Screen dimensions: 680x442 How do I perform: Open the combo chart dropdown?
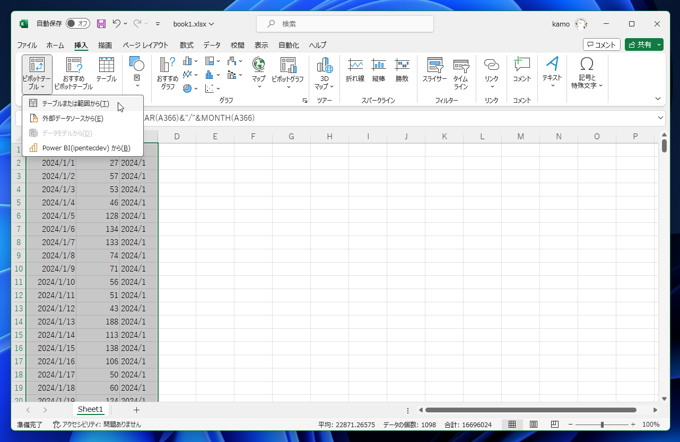pyautogui.click(x=235, y=75)
